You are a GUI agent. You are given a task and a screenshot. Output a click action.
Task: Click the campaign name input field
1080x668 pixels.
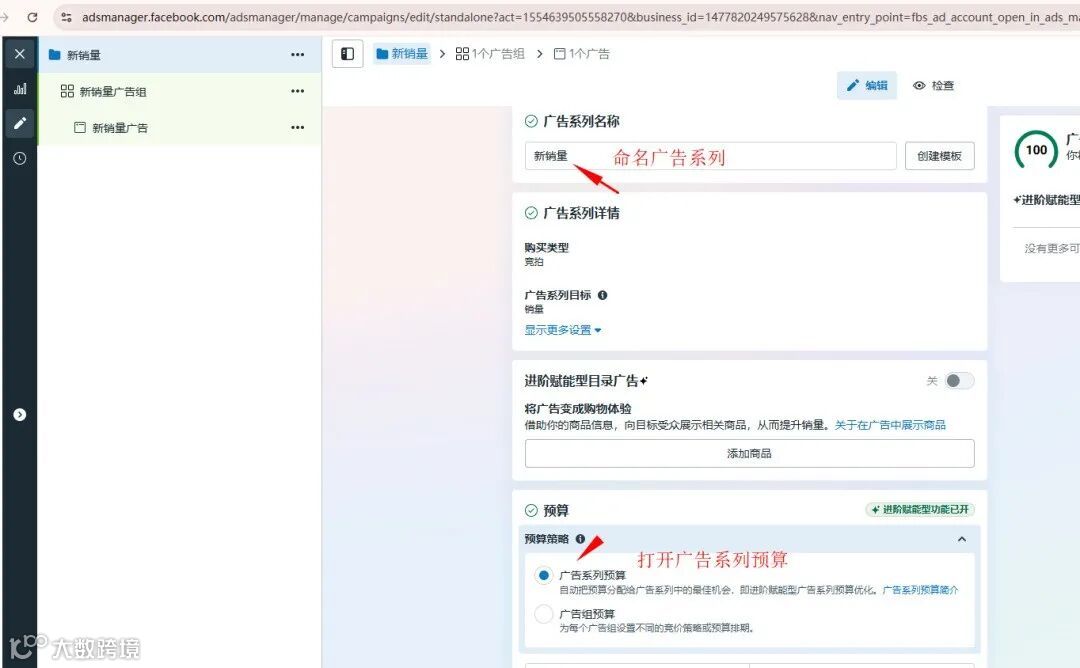710,156
